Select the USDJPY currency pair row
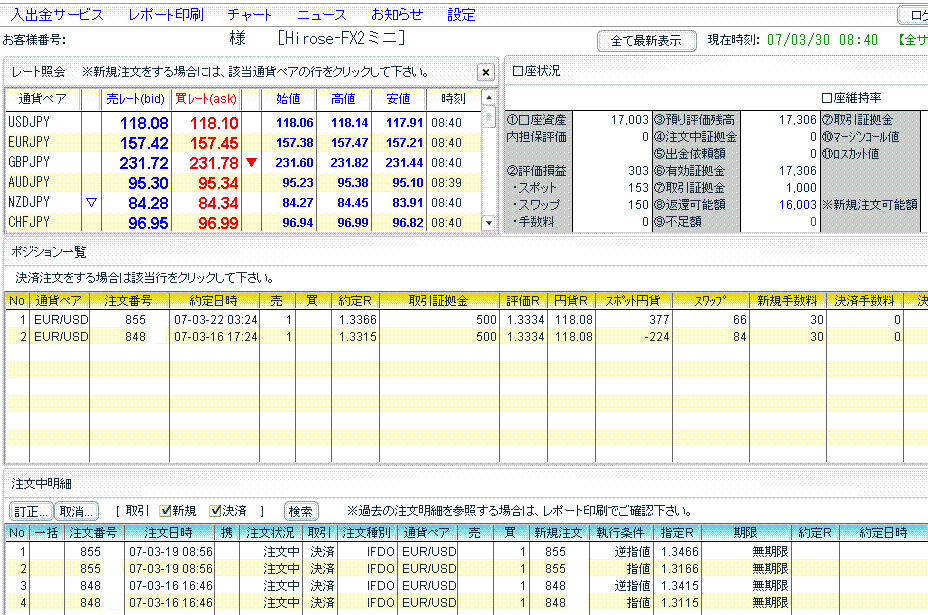The height and width of the screenshot is (615, 928). [243, 123]
